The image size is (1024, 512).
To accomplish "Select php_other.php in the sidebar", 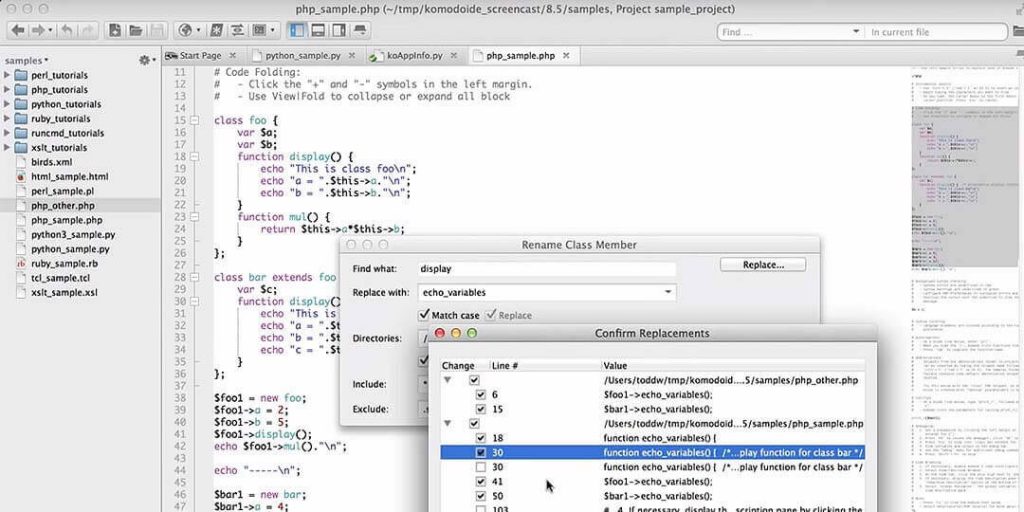I will (80, 206).
